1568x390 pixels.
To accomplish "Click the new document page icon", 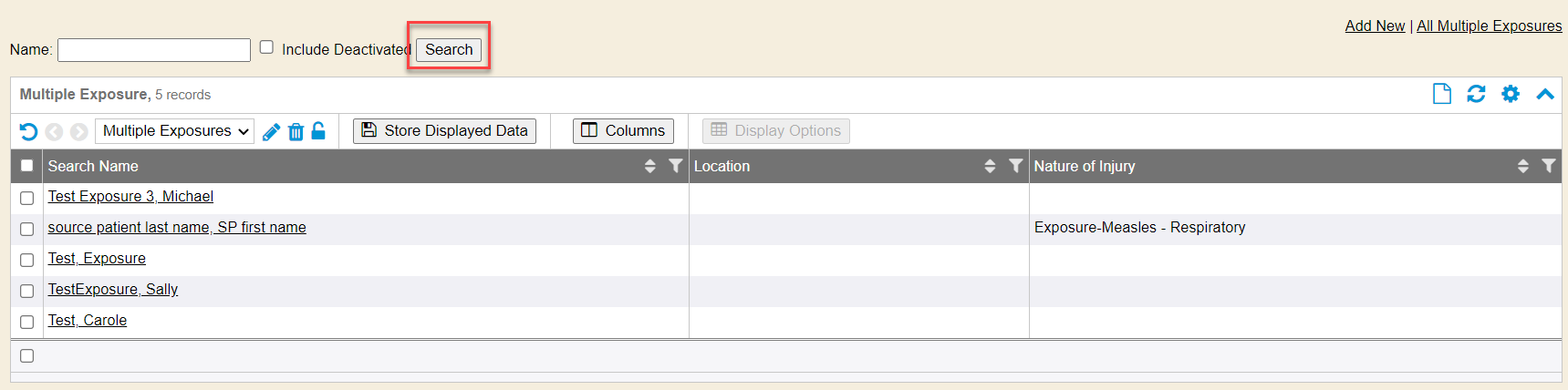I will pyautogui.click(x=1441, y=94).
